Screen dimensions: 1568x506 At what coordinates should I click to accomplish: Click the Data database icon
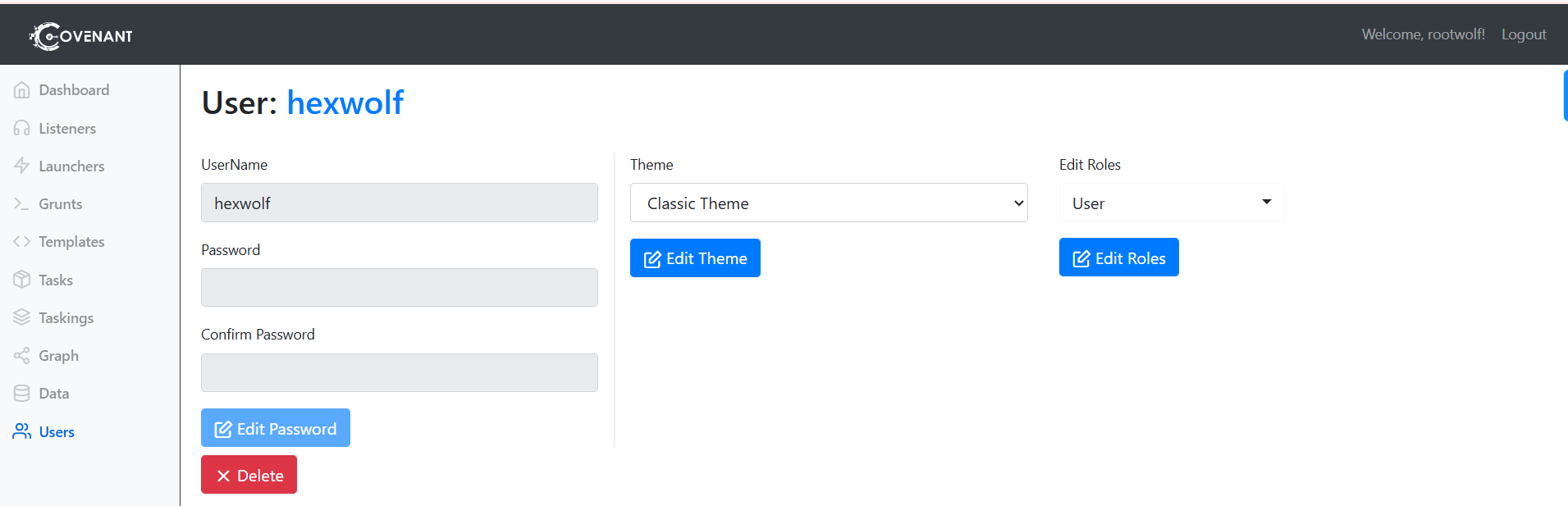coord(22,394)
